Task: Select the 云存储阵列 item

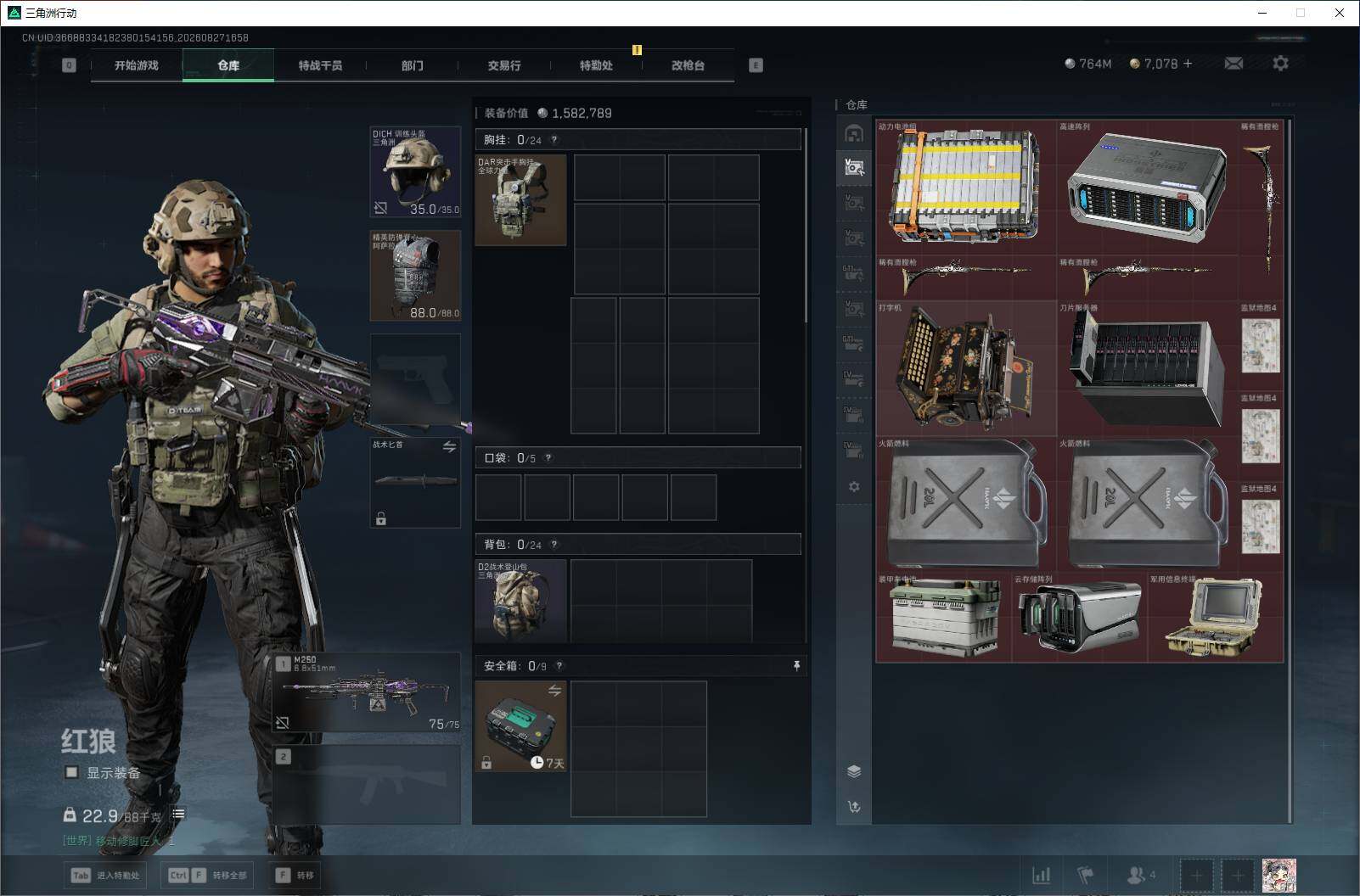Action: (1080, 618)
